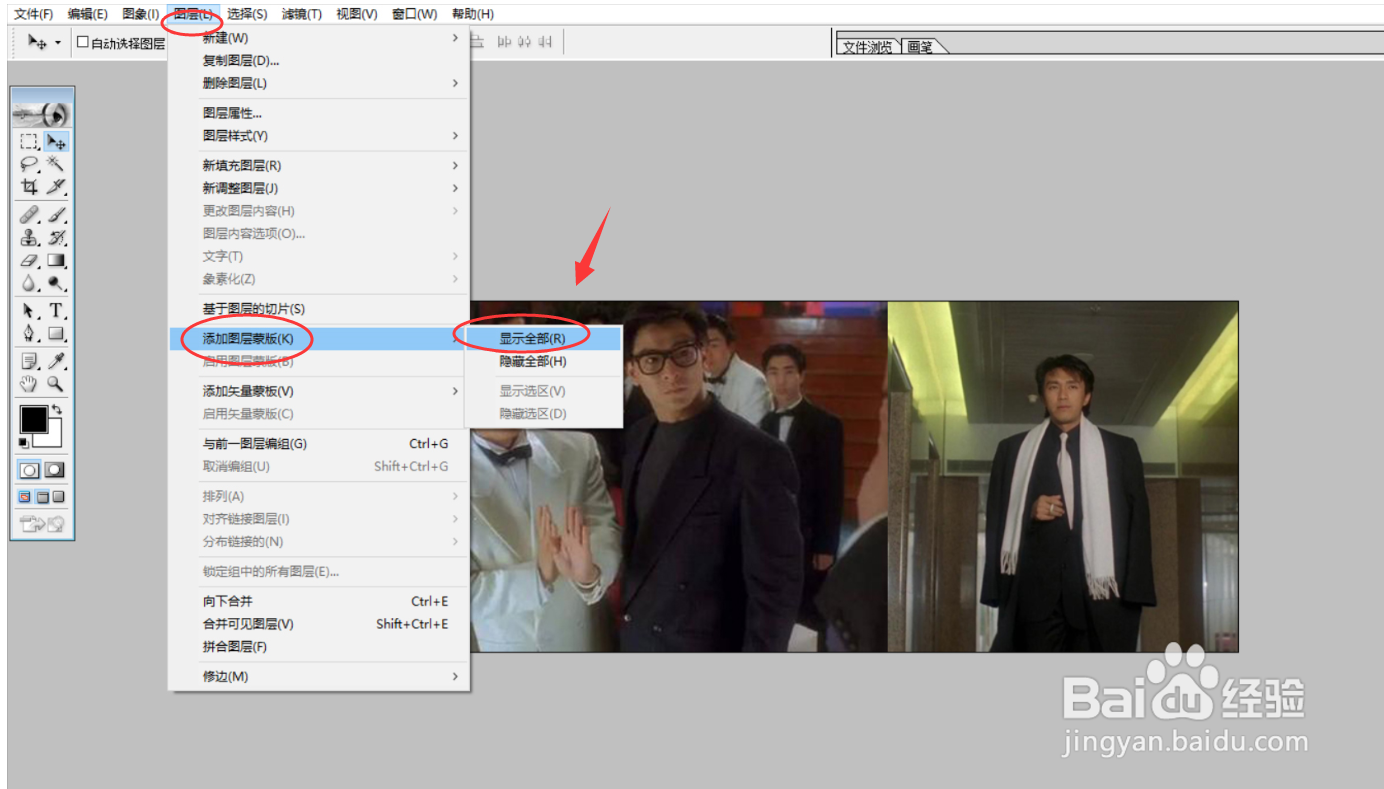Image resolution: width=1384 pixels, height=789 pixels.
Task: Click the 添加图层蒙版(K) menu item
Action: tap(318, 339)
